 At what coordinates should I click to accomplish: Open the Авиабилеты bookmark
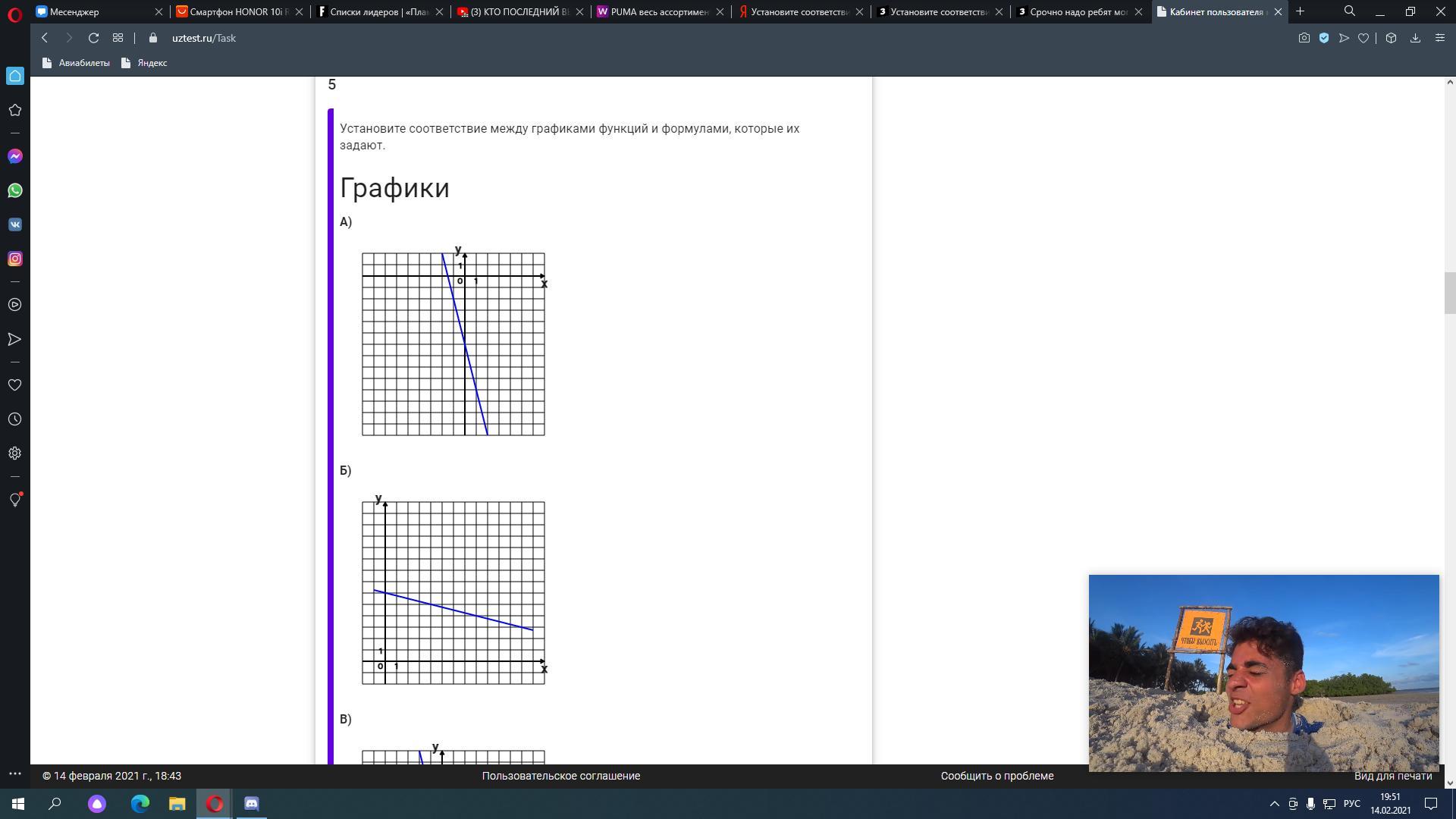pyautogui.click(x=76, y=63)
